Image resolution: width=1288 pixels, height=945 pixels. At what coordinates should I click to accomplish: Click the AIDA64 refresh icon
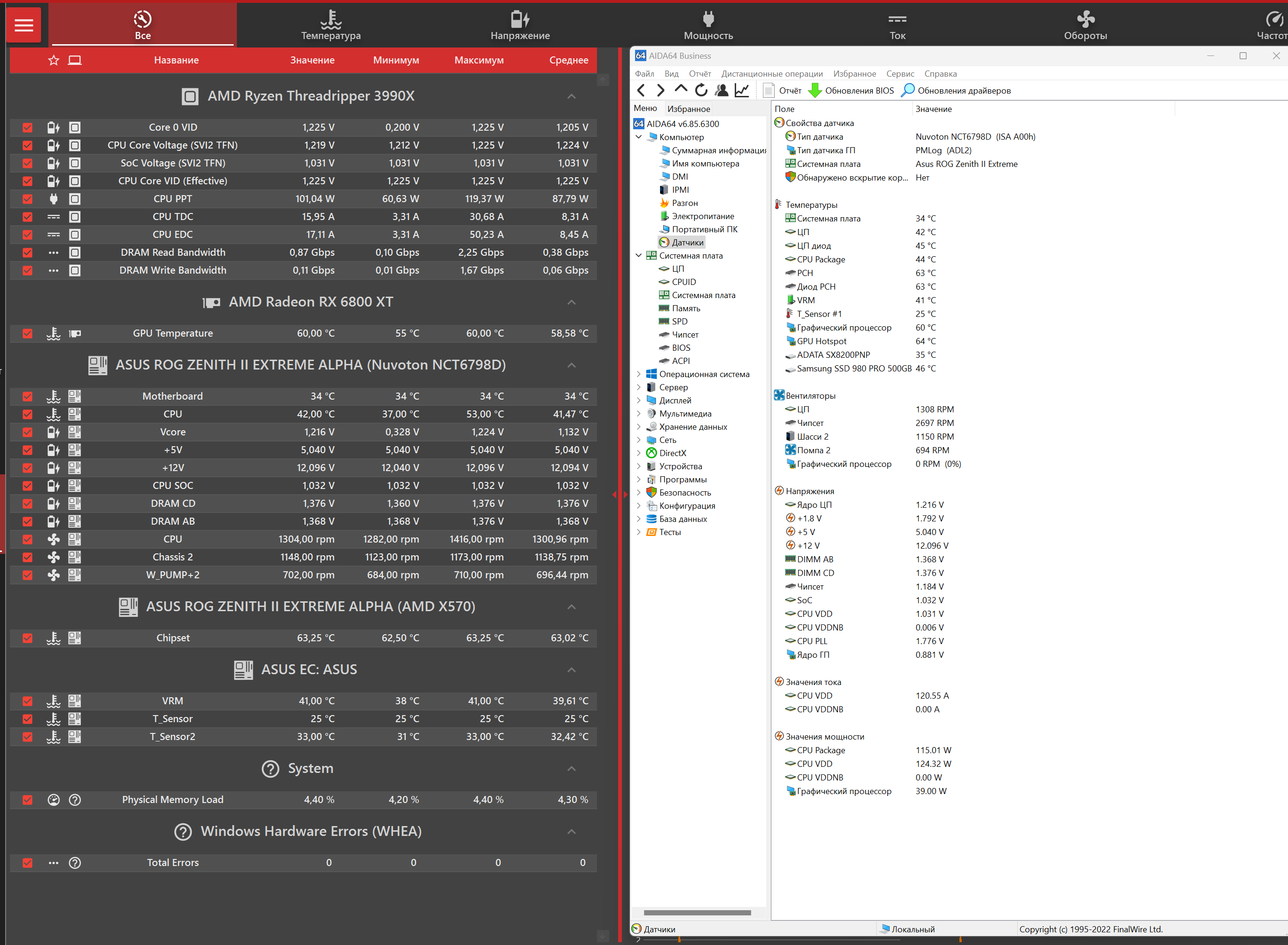coord(701,90)
